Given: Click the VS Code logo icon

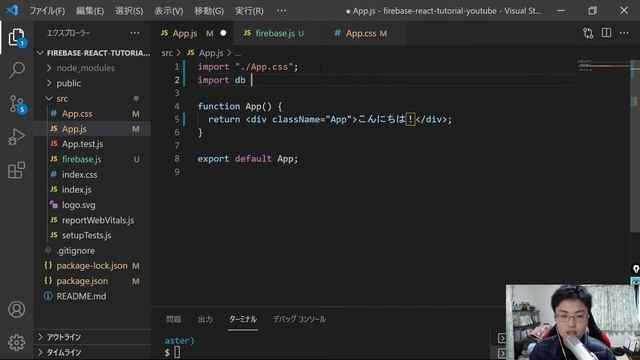Looking at the screenshot, I should 12,10.
